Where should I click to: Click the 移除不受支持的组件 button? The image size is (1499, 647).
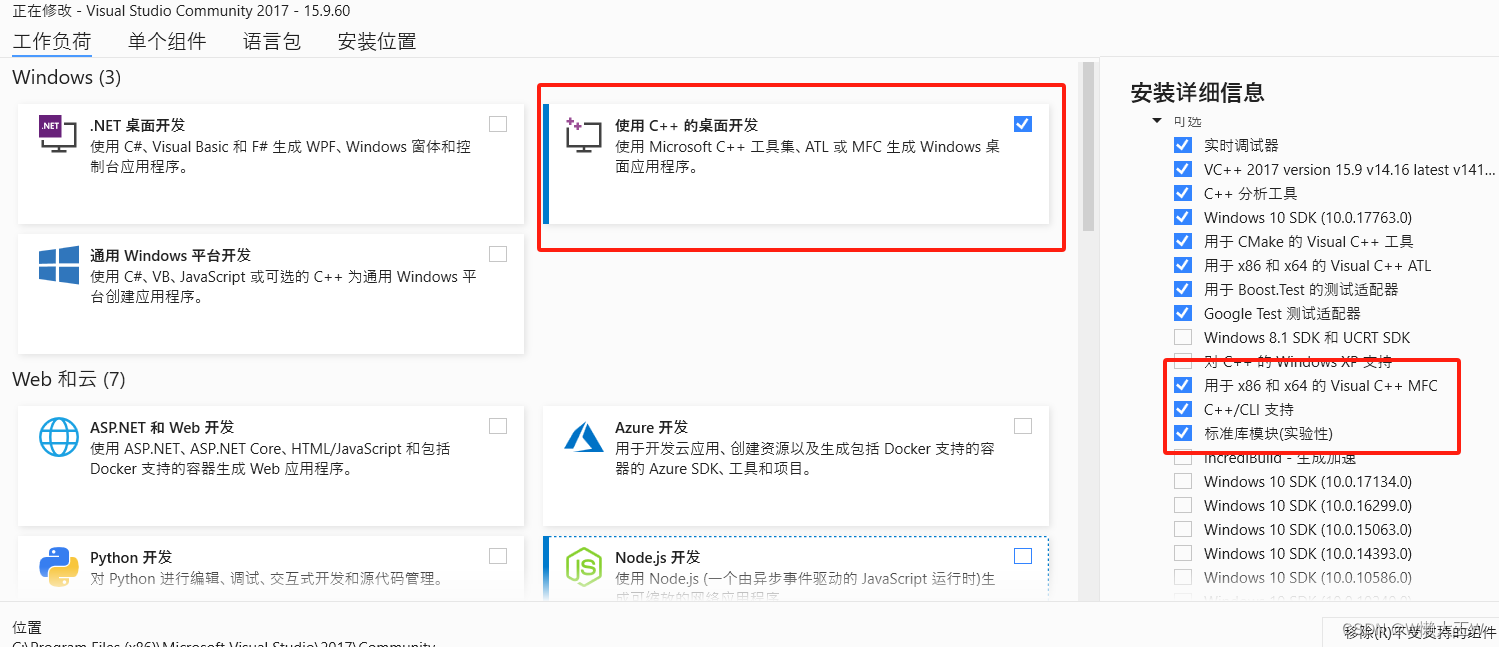click(x=1411, y=632)
